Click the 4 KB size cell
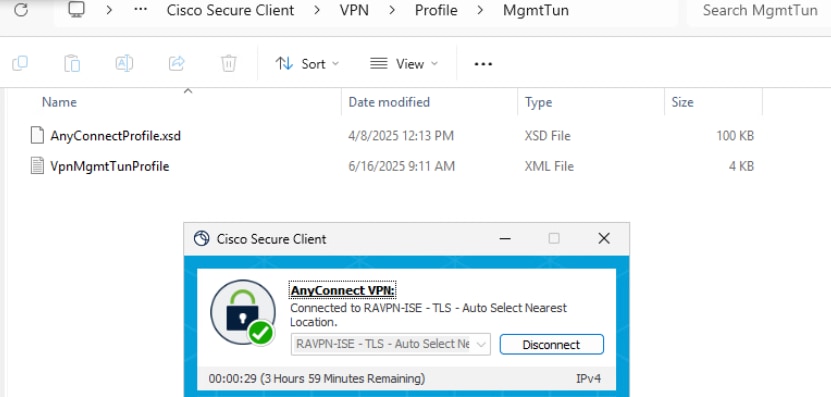This screenshot has width=831, height=397. [741, 166]
